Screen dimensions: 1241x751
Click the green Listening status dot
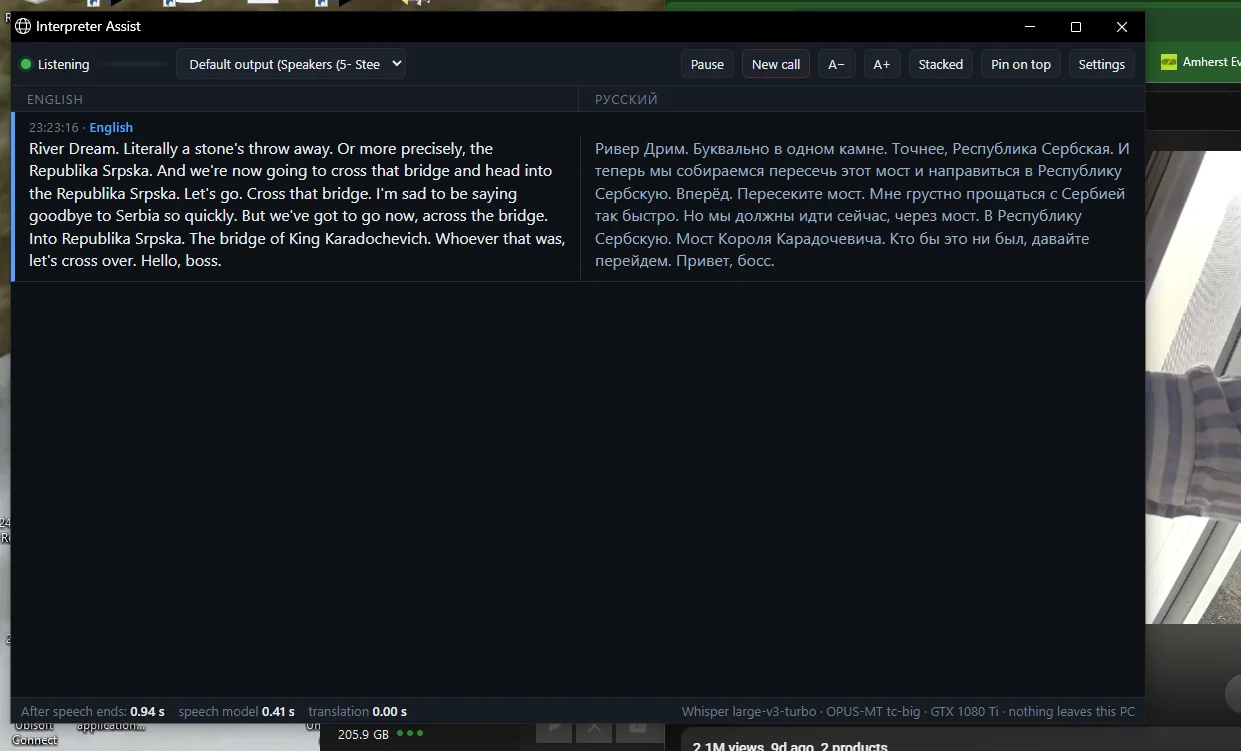[26, 65]
